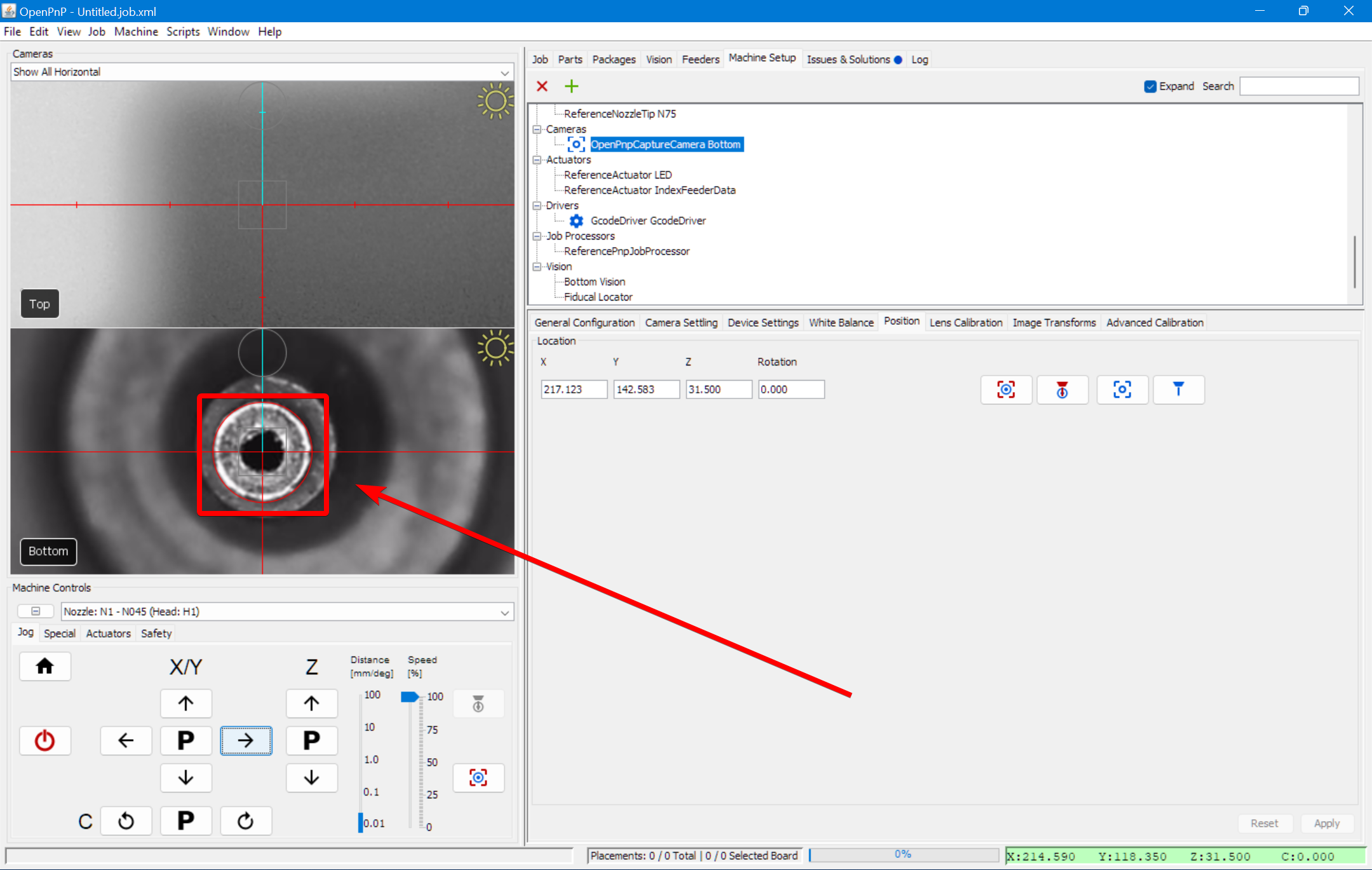Toggle machine power in the jog panel
The image size is (1372, 870).
pos(45,740)
